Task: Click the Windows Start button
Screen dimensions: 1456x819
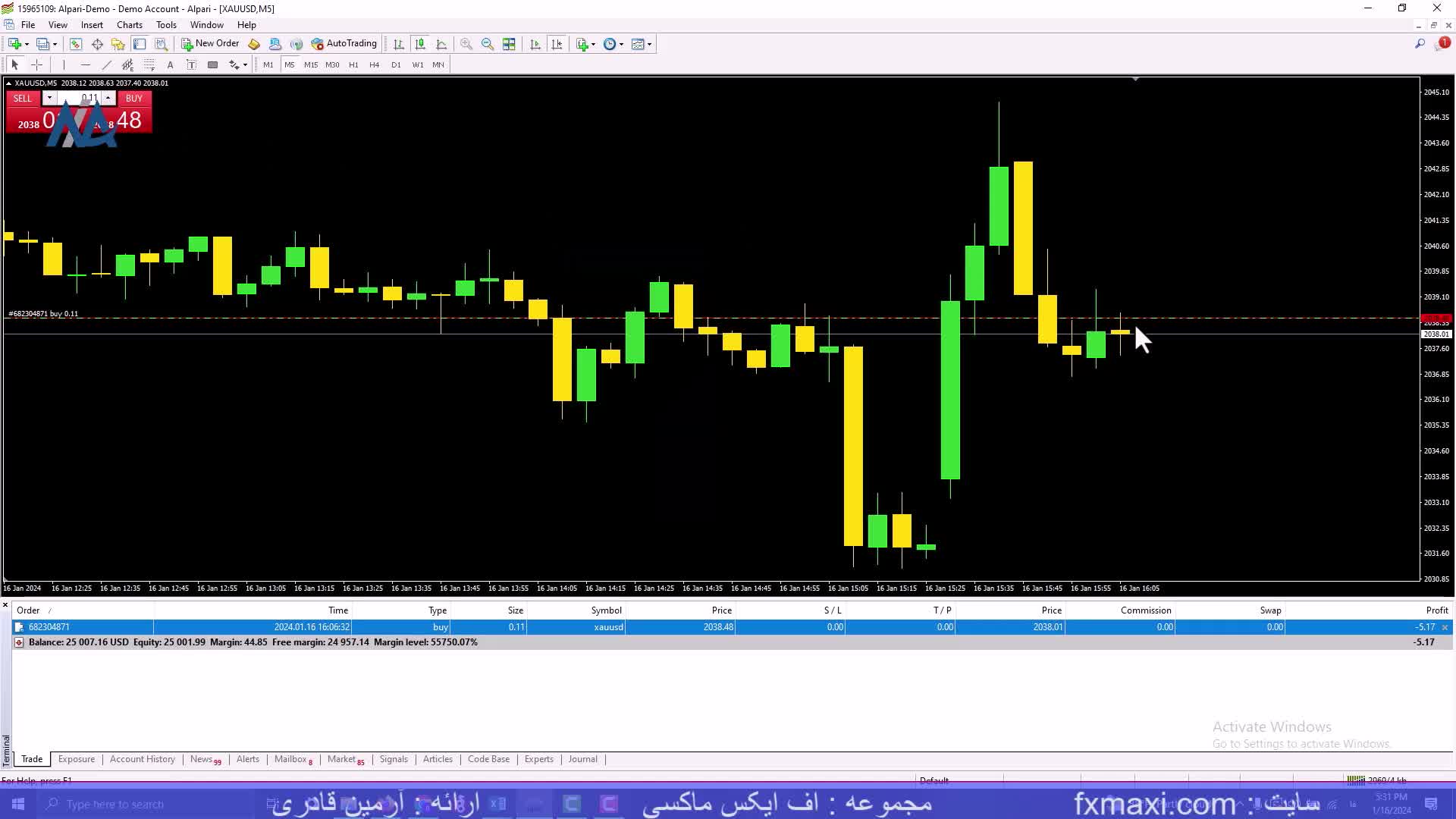Action: tap(18, 804)
